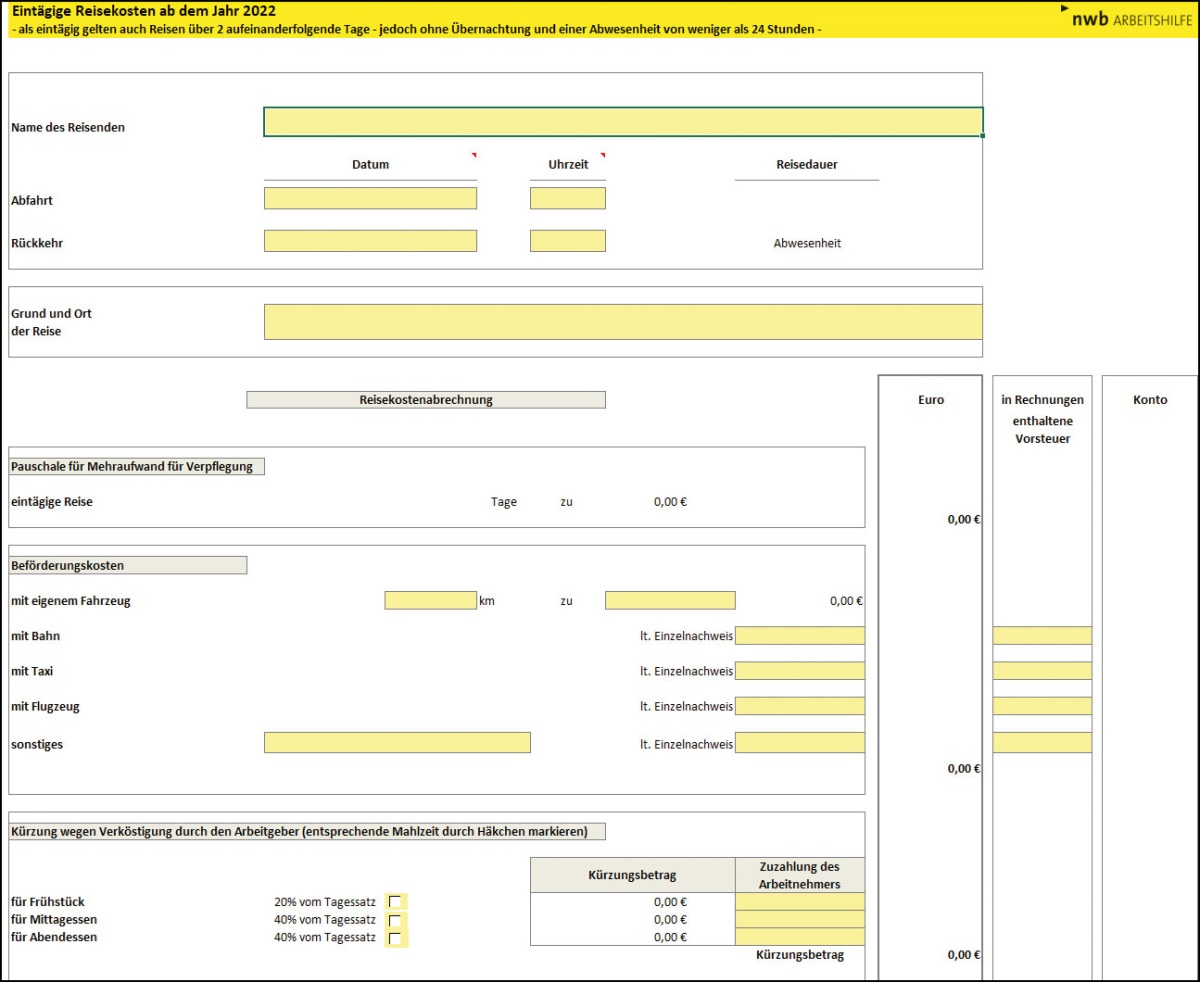The height and width of the screenshot is (982, 1200).
Task: Click the Vorsteuer field for Flugzeug
Action: coord(1042,706)
